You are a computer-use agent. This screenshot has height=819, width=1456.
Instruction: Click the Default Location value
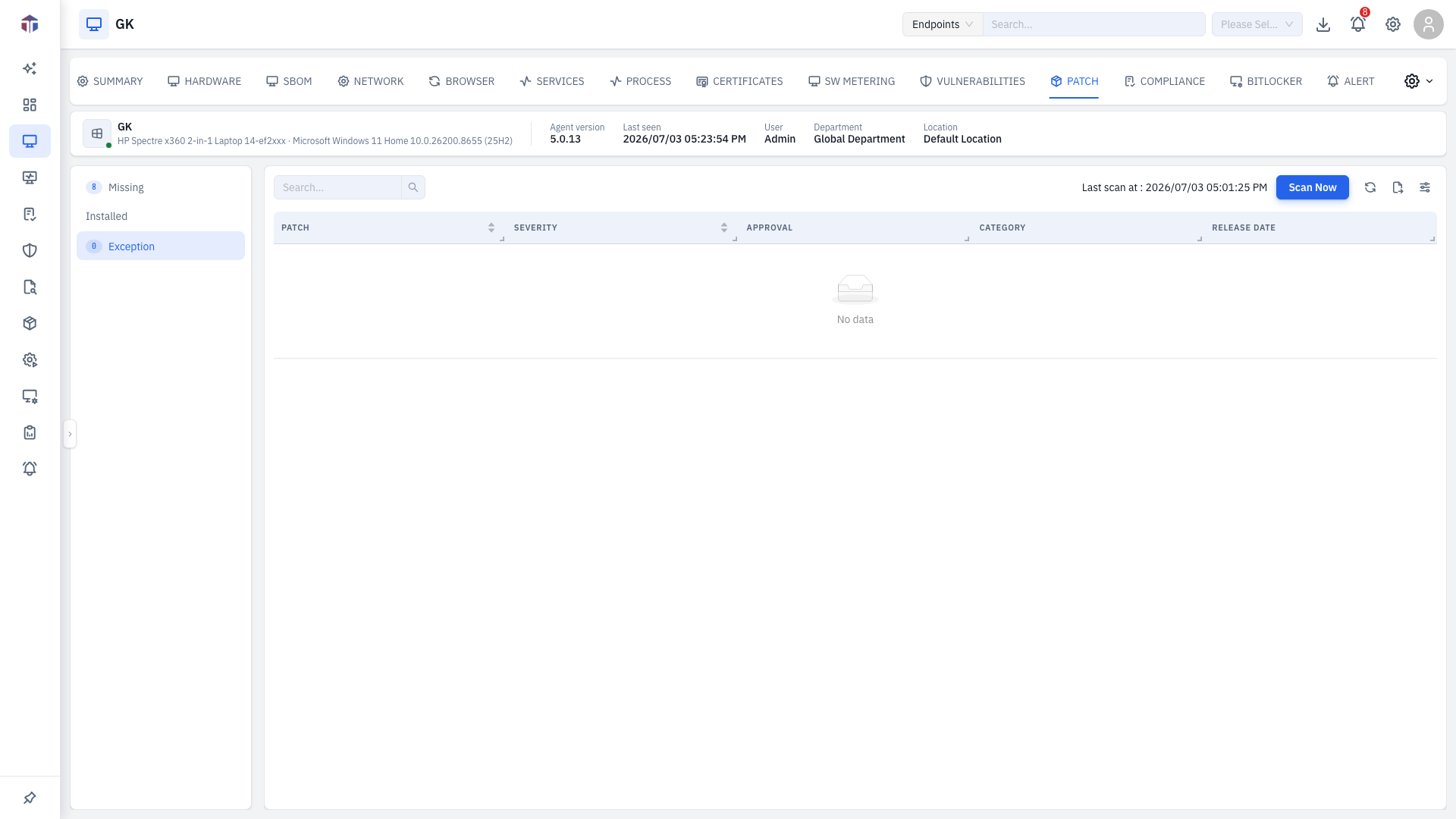point(962,139)
